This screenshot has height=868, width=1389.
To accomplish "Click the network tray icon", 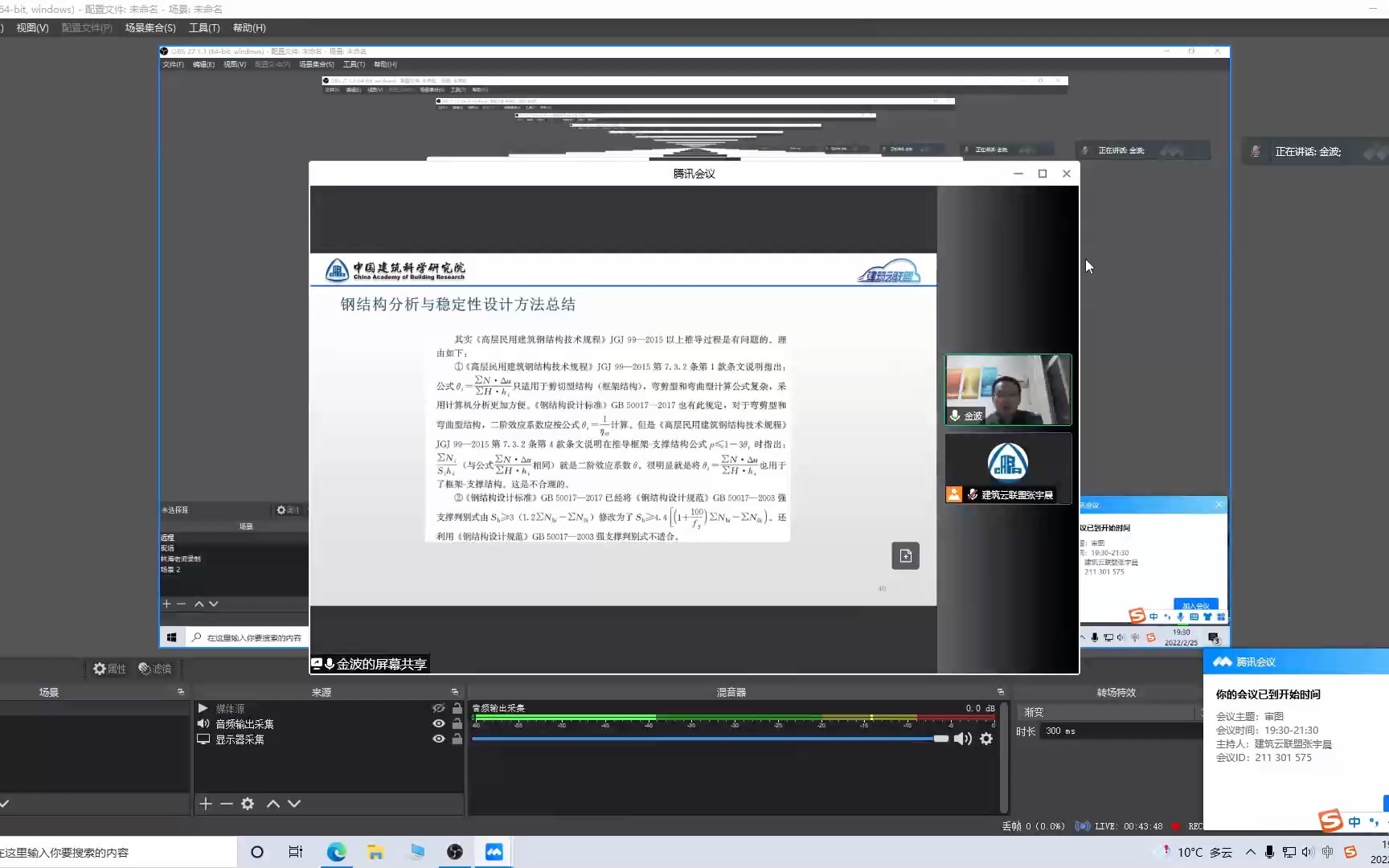I will click(x=1289, y=852).
